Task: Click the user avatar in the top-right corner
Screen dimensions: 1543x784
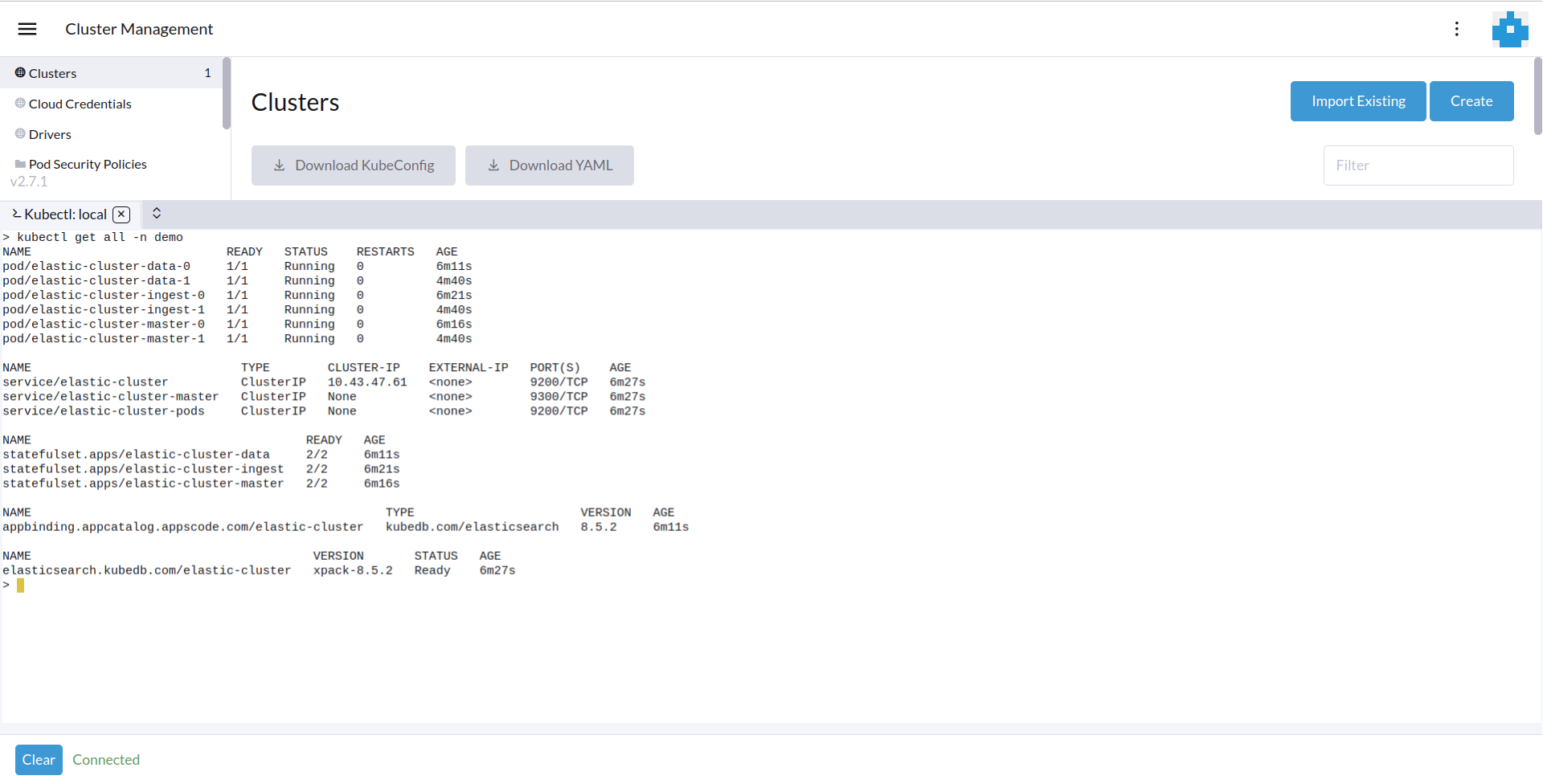Action: 1510,29
